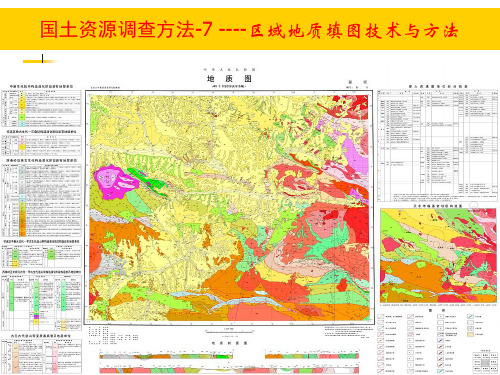This screenshot has height=375, width=500.
Task: Click the second stratigraphic table on the left
Action: [42, 145]
